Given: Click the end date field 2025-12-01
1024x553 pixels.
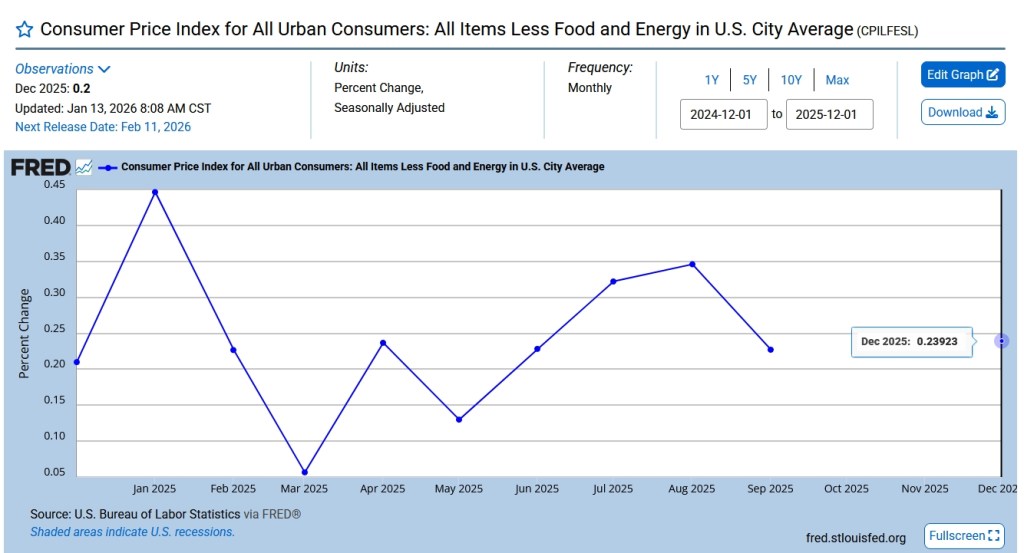Looking at the screenshot, I should tap(829, 114).
